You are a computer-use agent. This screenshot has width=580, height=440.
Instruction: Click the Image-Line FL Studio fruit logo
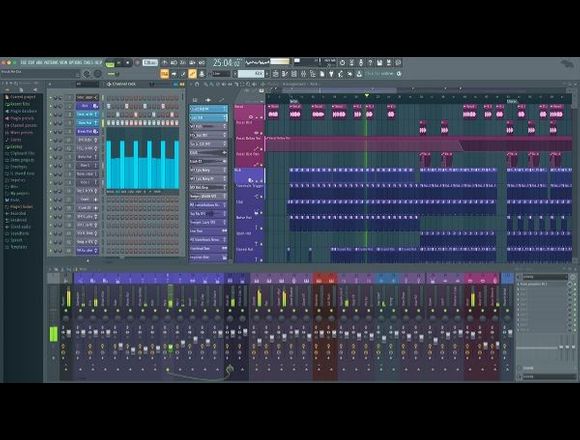(568, 64)
